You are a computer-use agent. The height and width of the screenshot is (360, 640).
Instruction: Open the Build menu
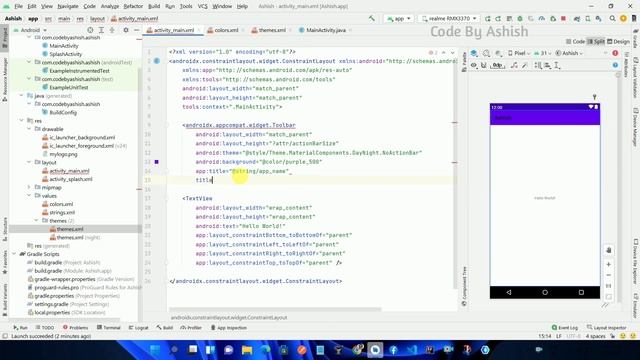click(x=154, y=6)
